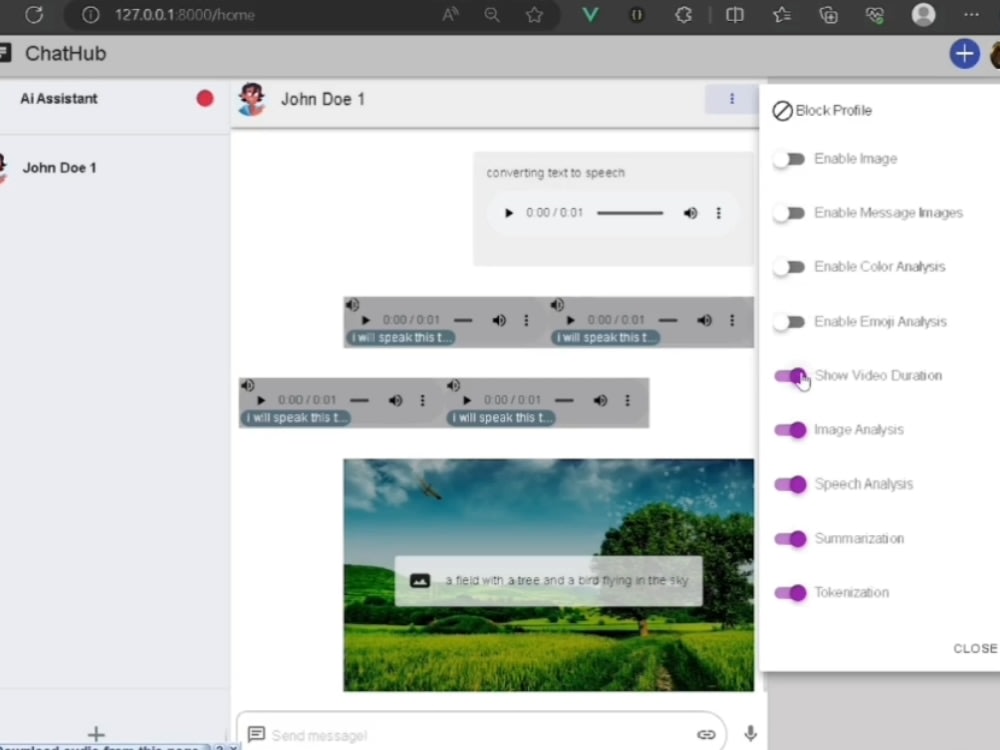Toggle off Show Video Duration

[790, 375]
